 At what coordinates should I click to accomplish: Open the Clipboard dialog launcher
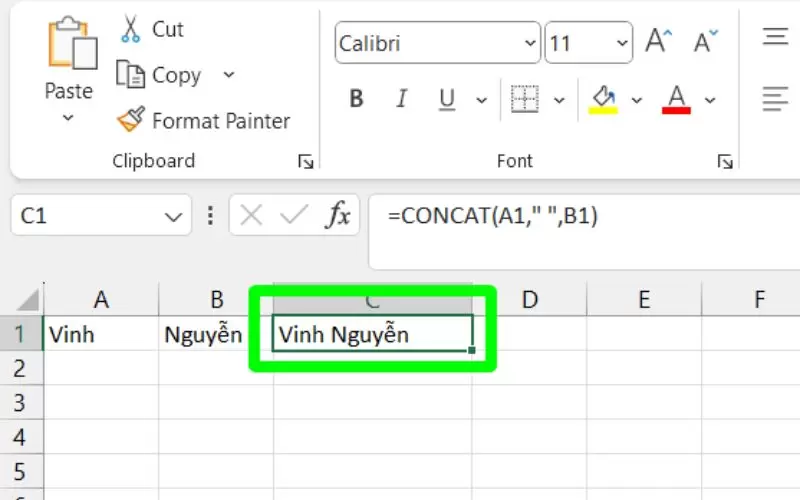306,162
